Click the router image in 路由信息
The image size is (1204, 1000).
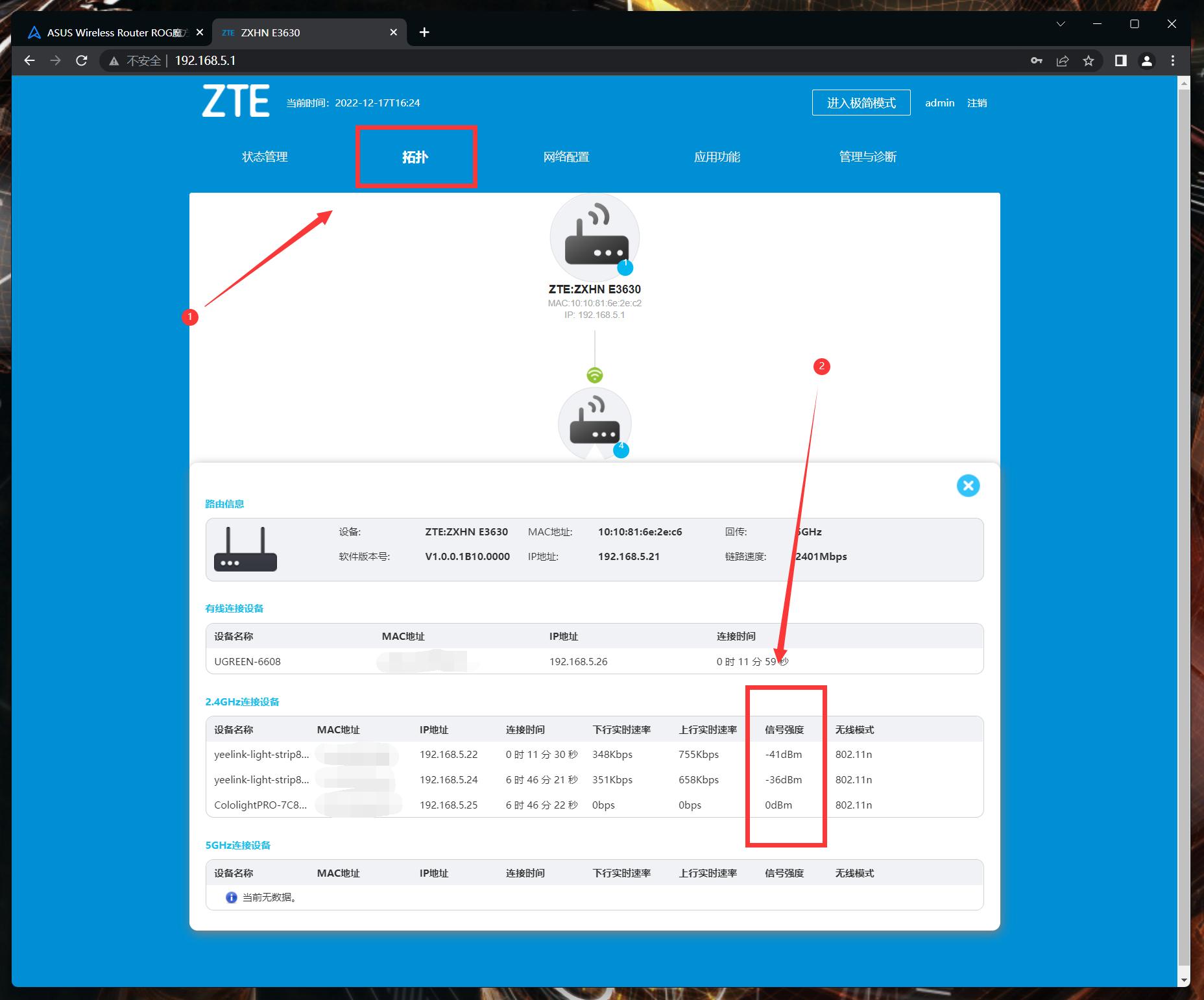coord(245,549)
